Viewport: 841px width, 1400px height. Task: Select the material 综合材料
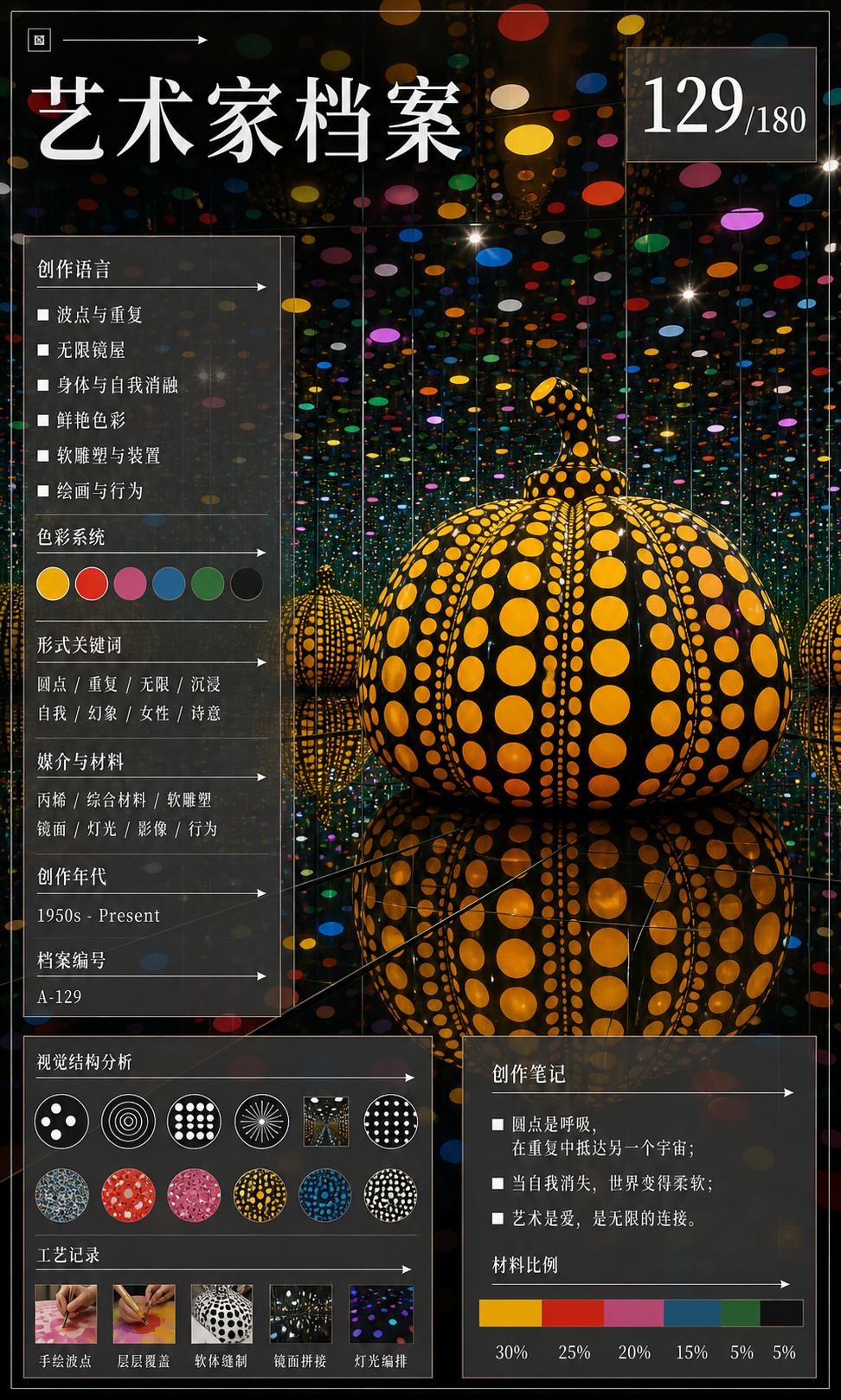117,800
